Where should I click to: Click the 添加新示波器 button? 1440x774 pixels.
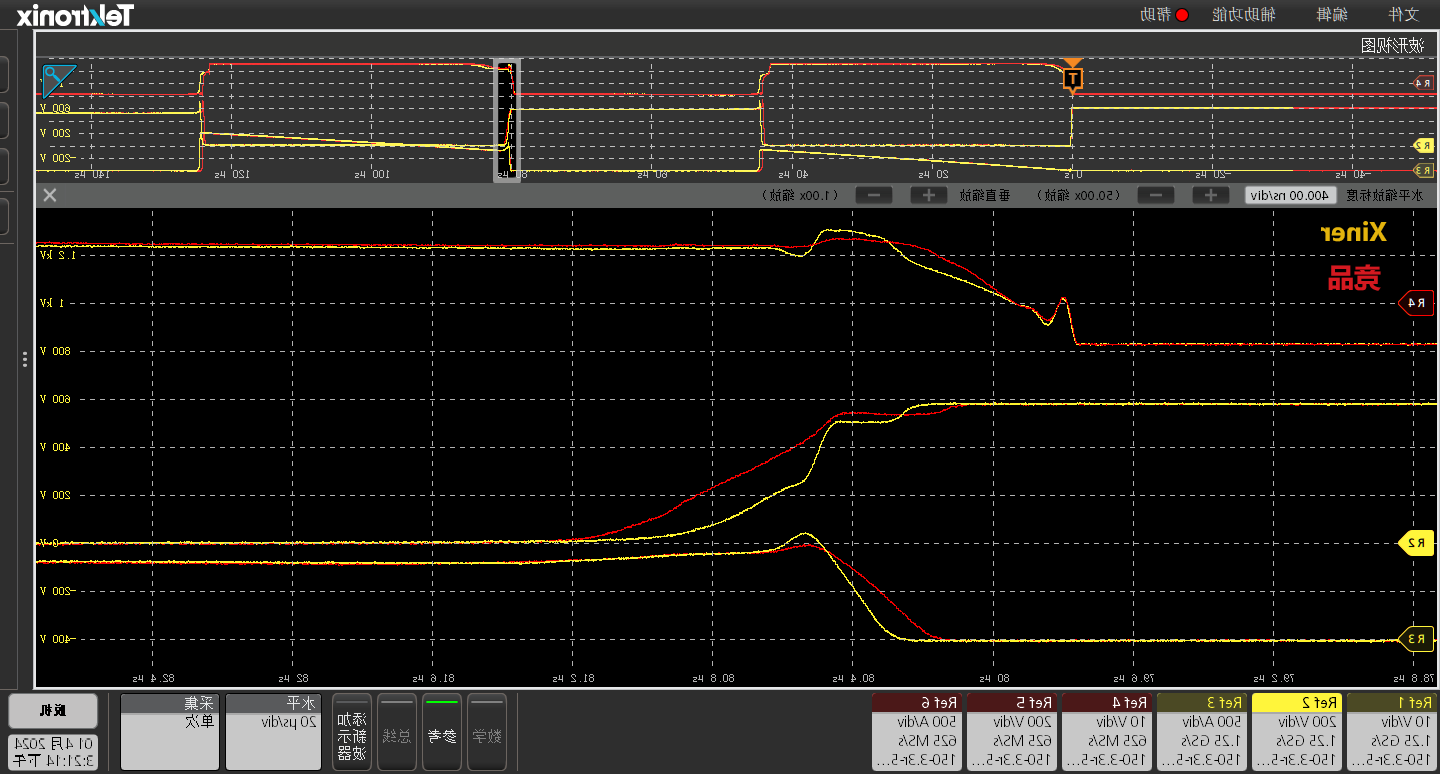point(352,732)
